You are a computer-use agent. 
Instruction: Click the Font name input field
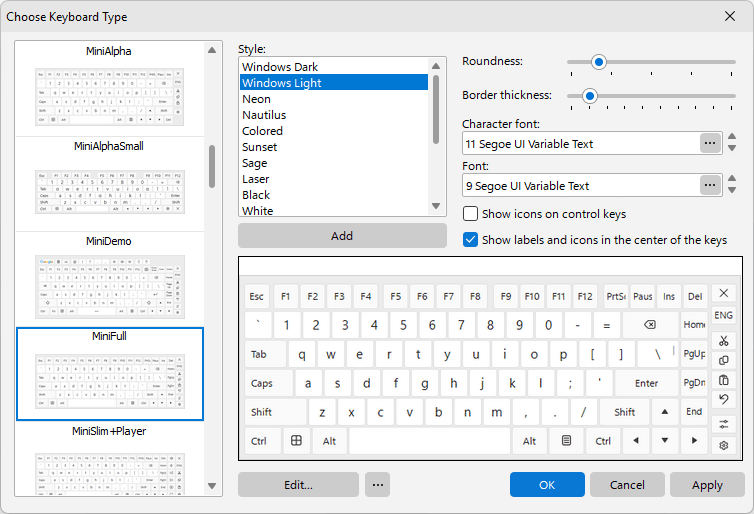tap(581, 185)
